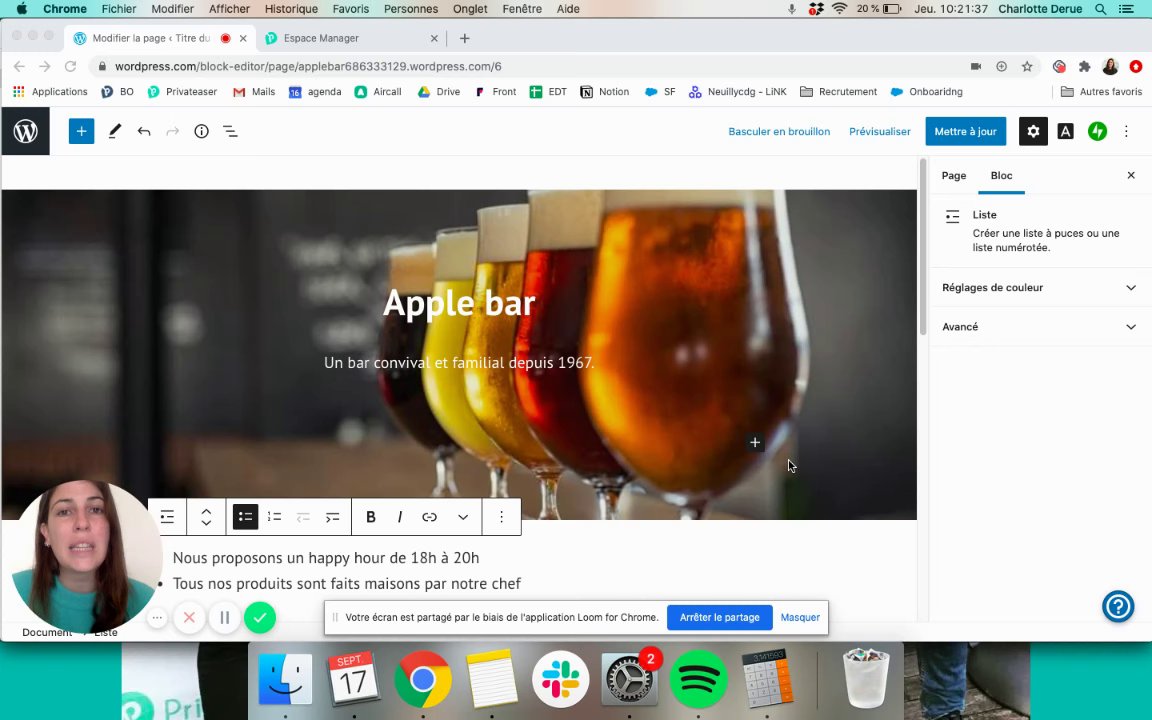
Task: Open Spotlight search in menu bar
Action: pos(1100,9)
